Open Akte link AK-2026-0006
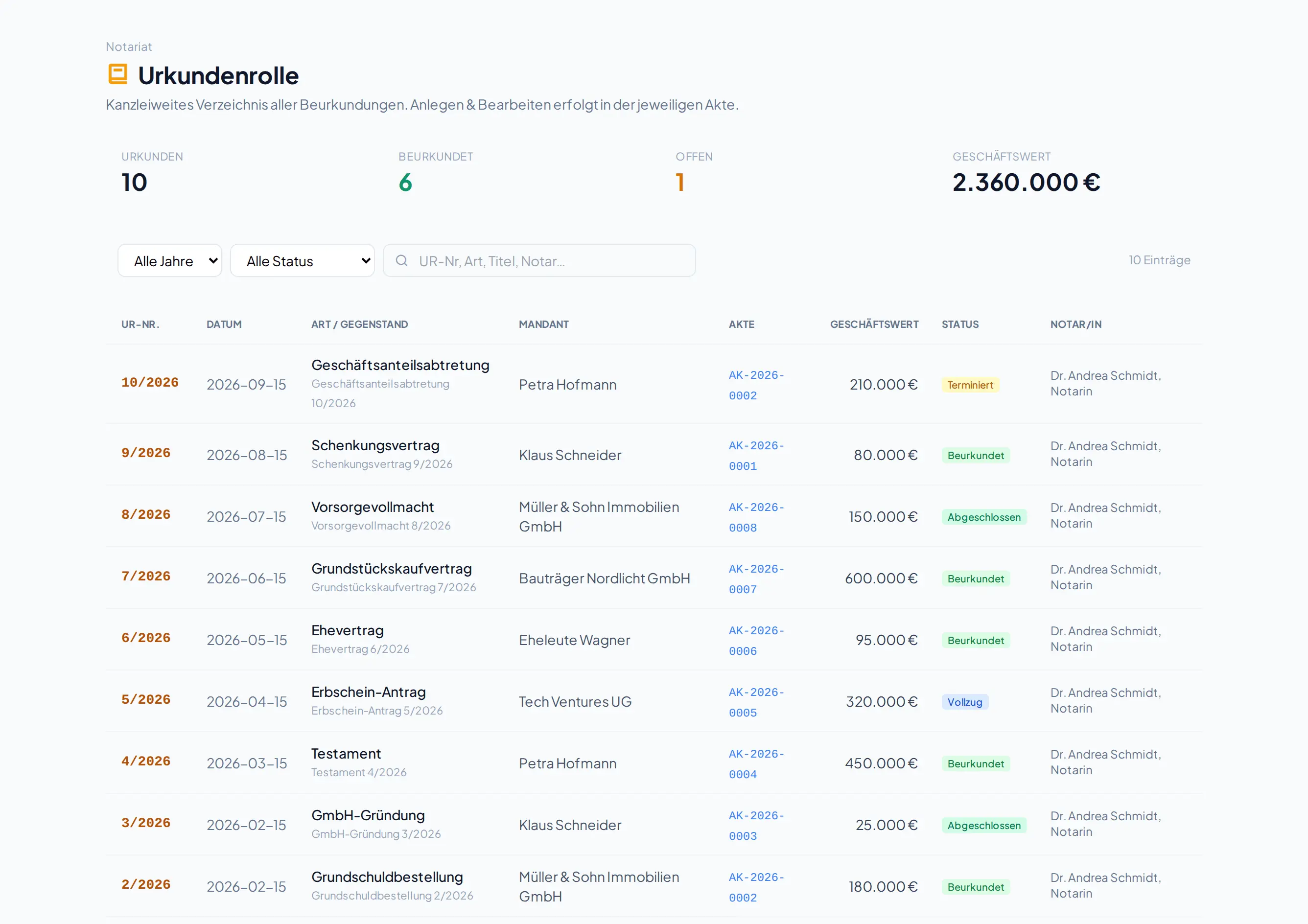The width and height of the screenshot is (1308, 924). click(x=756, y=640)
